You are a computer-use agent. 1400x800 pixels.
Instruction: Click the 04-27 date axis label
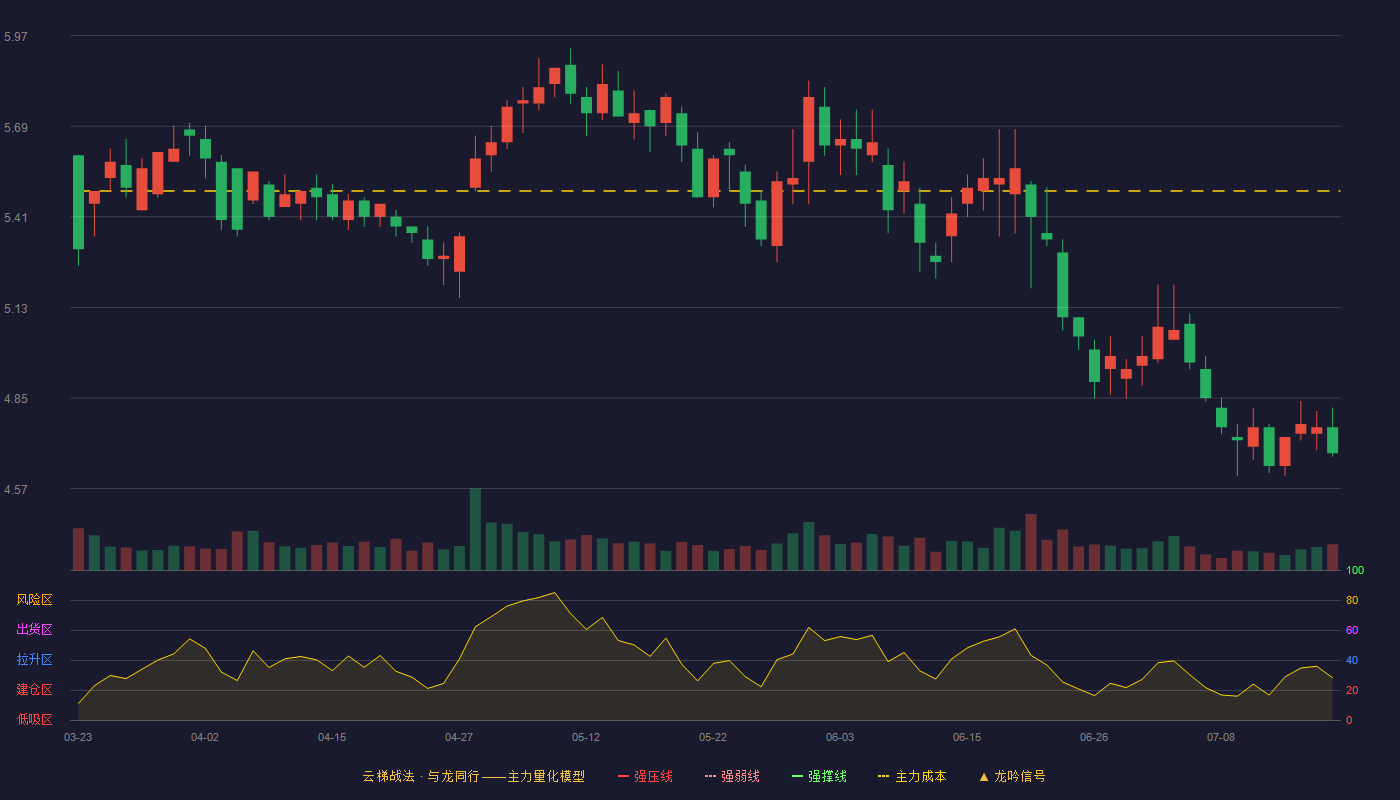[x=459, y=737]
